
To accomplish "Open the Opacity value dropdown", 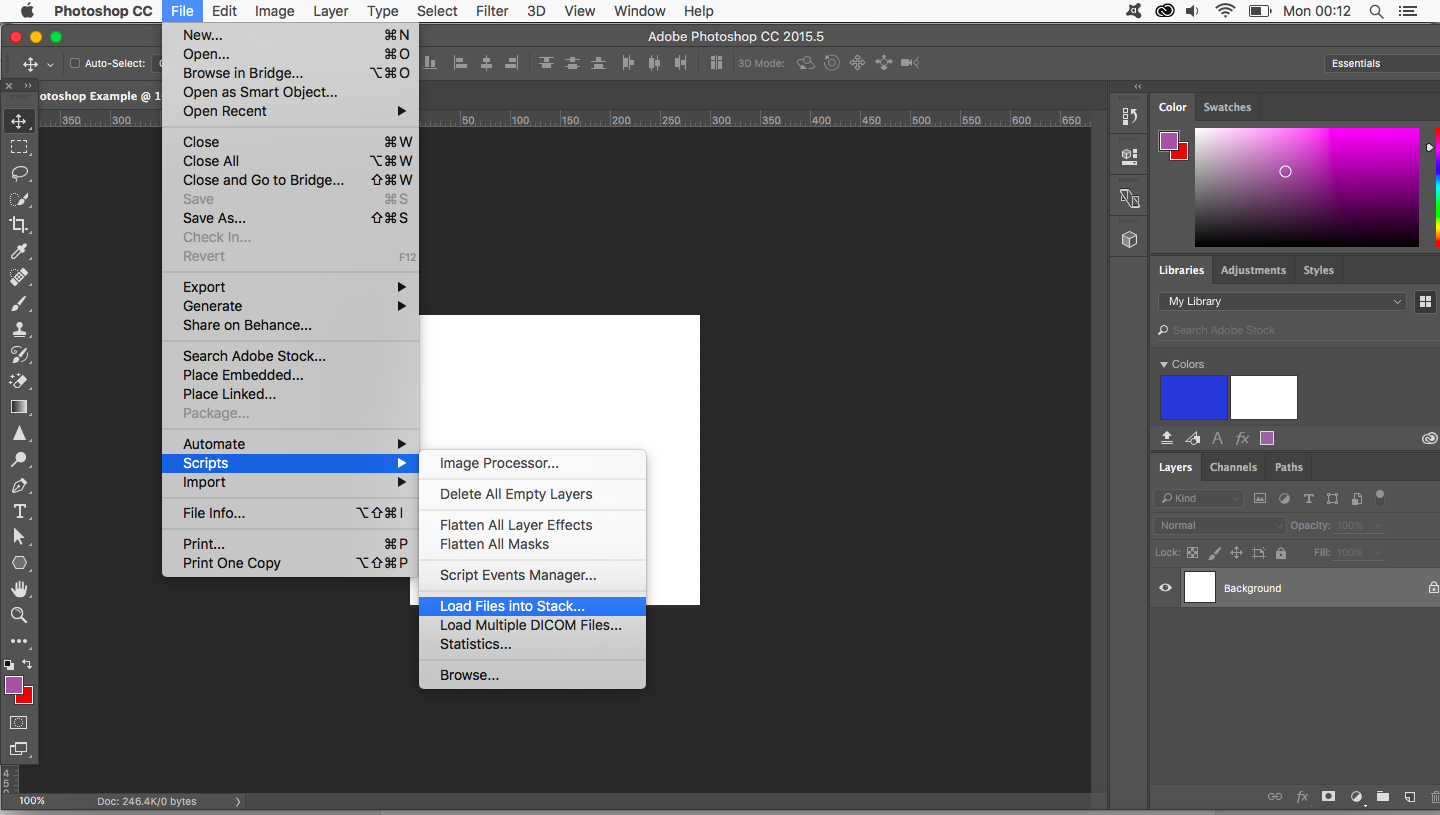I will (1378, 525).
